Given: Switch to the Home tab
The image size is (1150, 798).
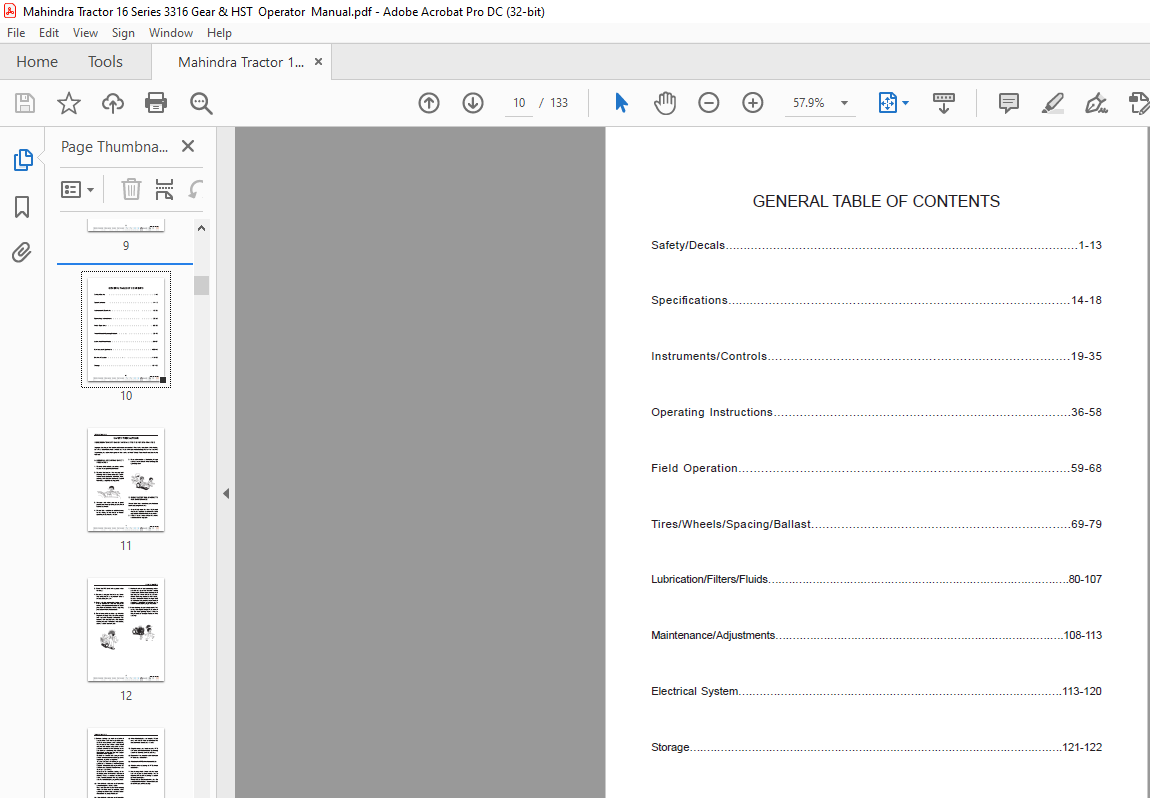Looking at the screenshot, I should (37, 62).
